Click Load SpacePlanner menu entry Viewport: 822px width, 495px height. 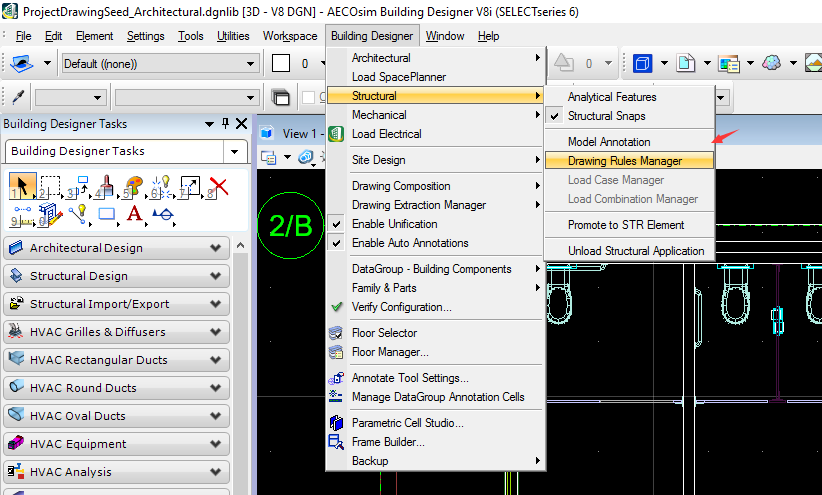pos(435,77)
